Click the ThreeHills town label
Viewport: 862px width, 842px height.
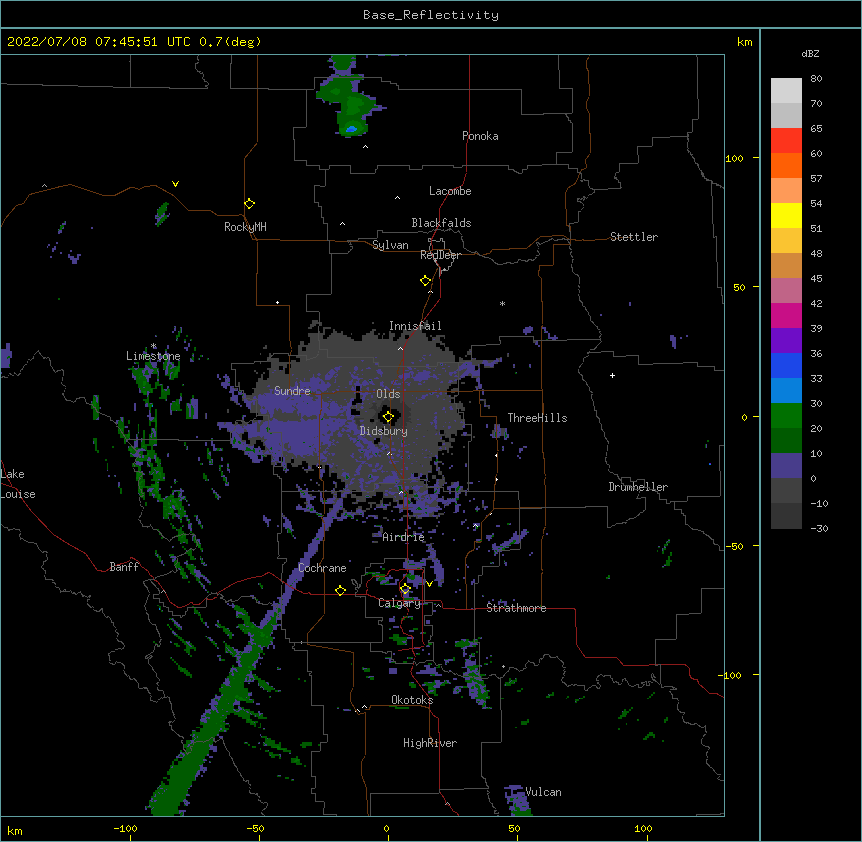[537, 418]
